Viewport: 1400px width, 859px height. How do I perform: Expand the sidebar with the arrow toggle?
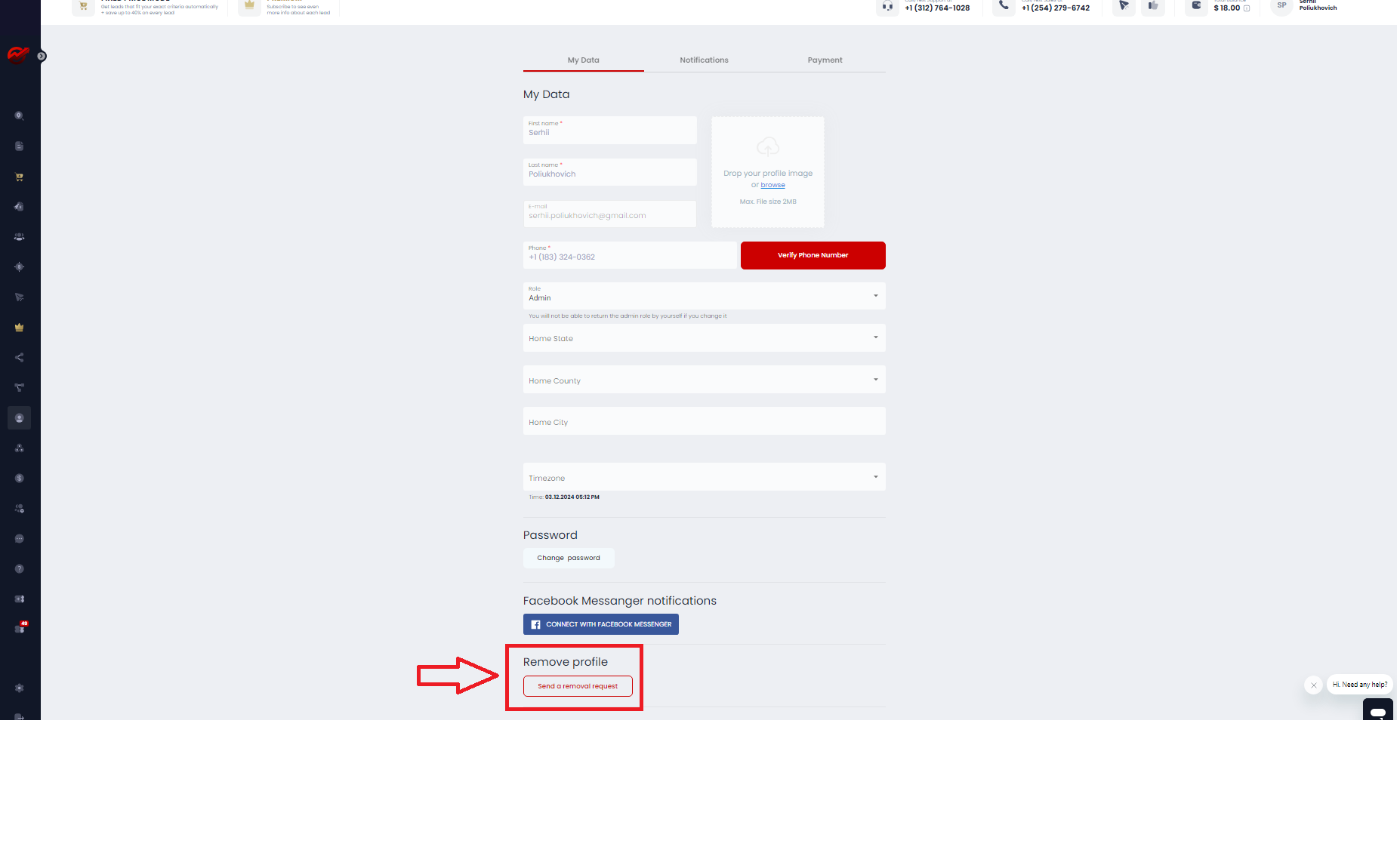(x=42, y=56)
